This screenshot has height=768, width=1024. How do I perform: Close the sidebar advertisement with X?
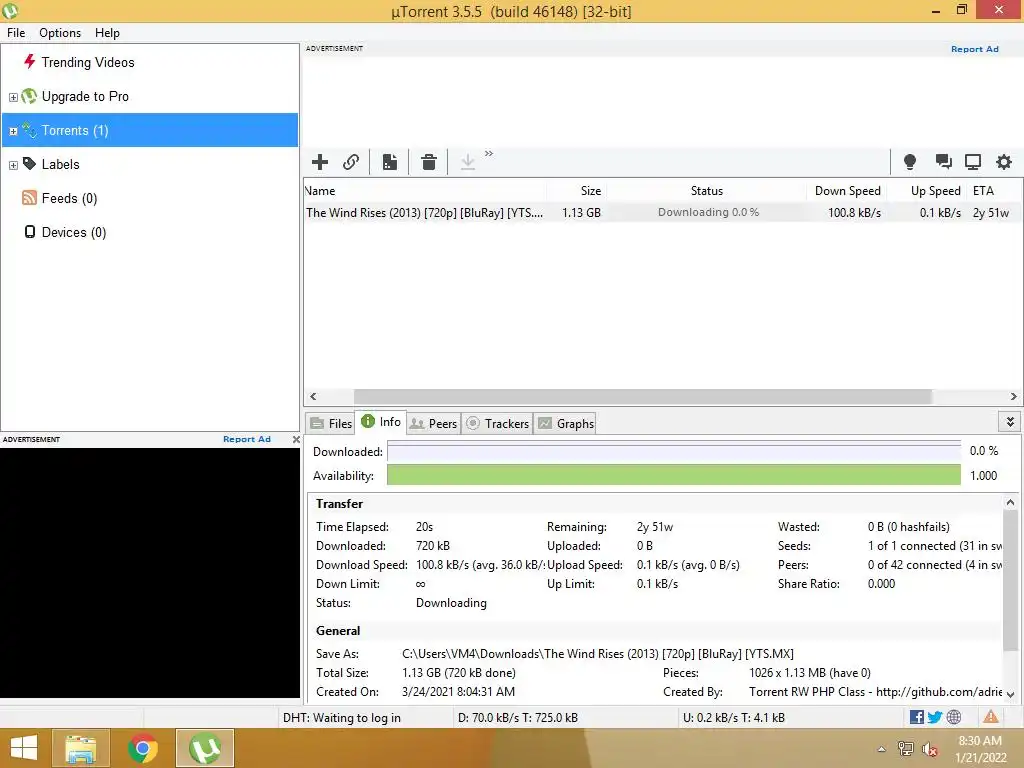(296, 440)
